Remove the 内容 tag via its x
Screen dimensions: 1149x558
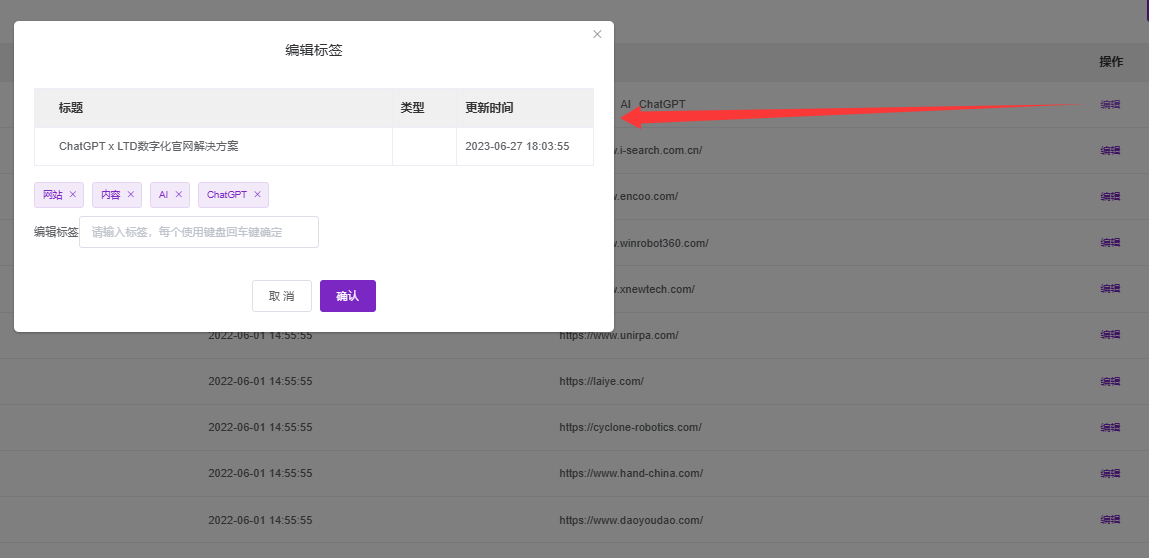click(130, 194)
